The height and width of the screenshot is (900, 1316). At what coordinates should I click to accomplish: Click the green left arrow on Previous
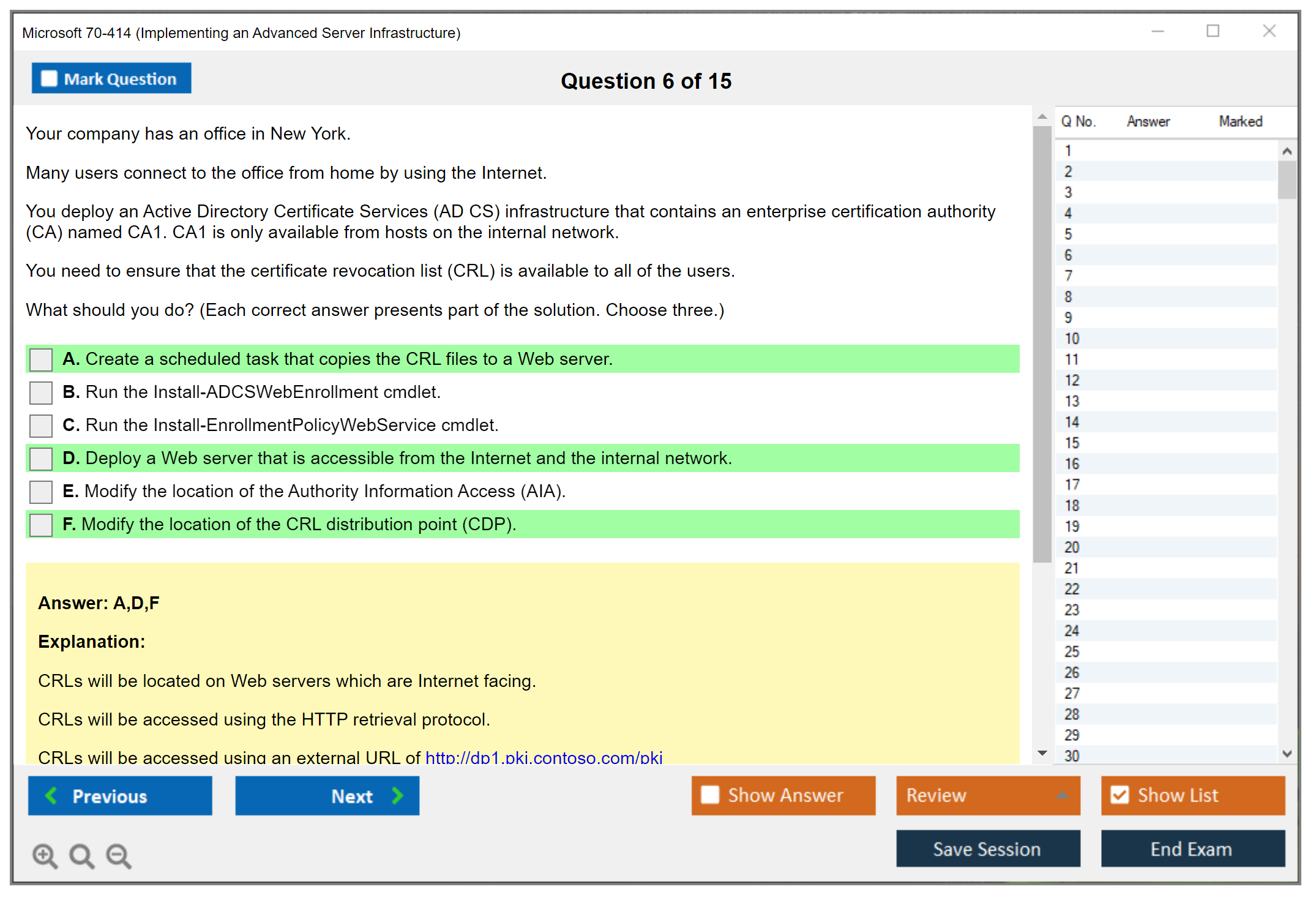click(51, 795)
